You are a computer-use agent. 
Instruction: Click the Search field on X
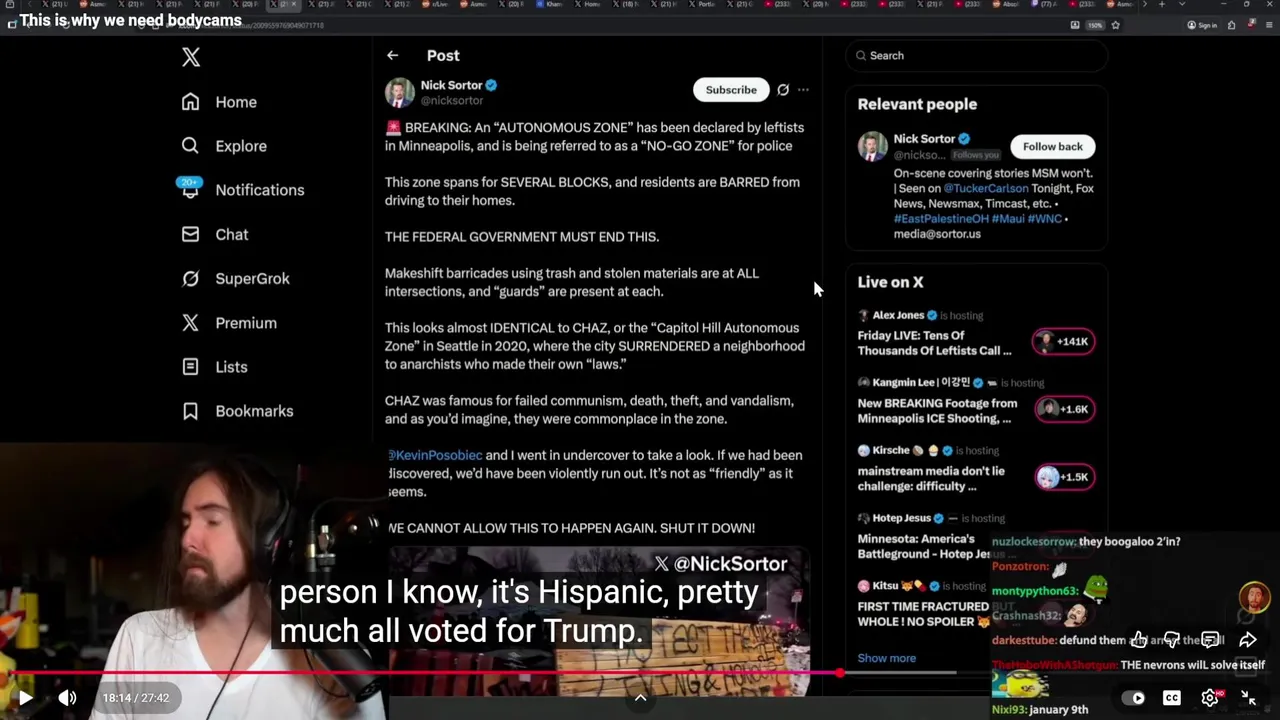[x=977, y=56]
